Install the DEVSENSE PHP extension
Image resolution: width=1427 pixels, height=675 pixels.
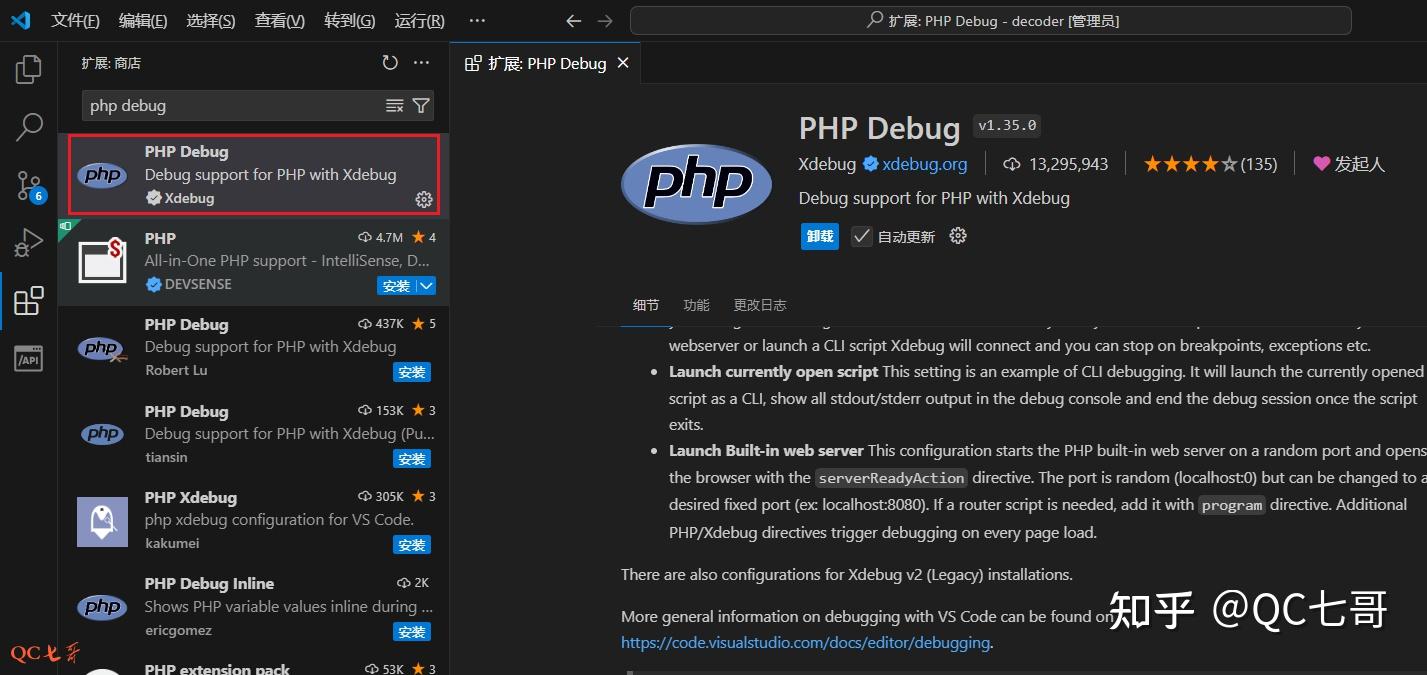396,286
